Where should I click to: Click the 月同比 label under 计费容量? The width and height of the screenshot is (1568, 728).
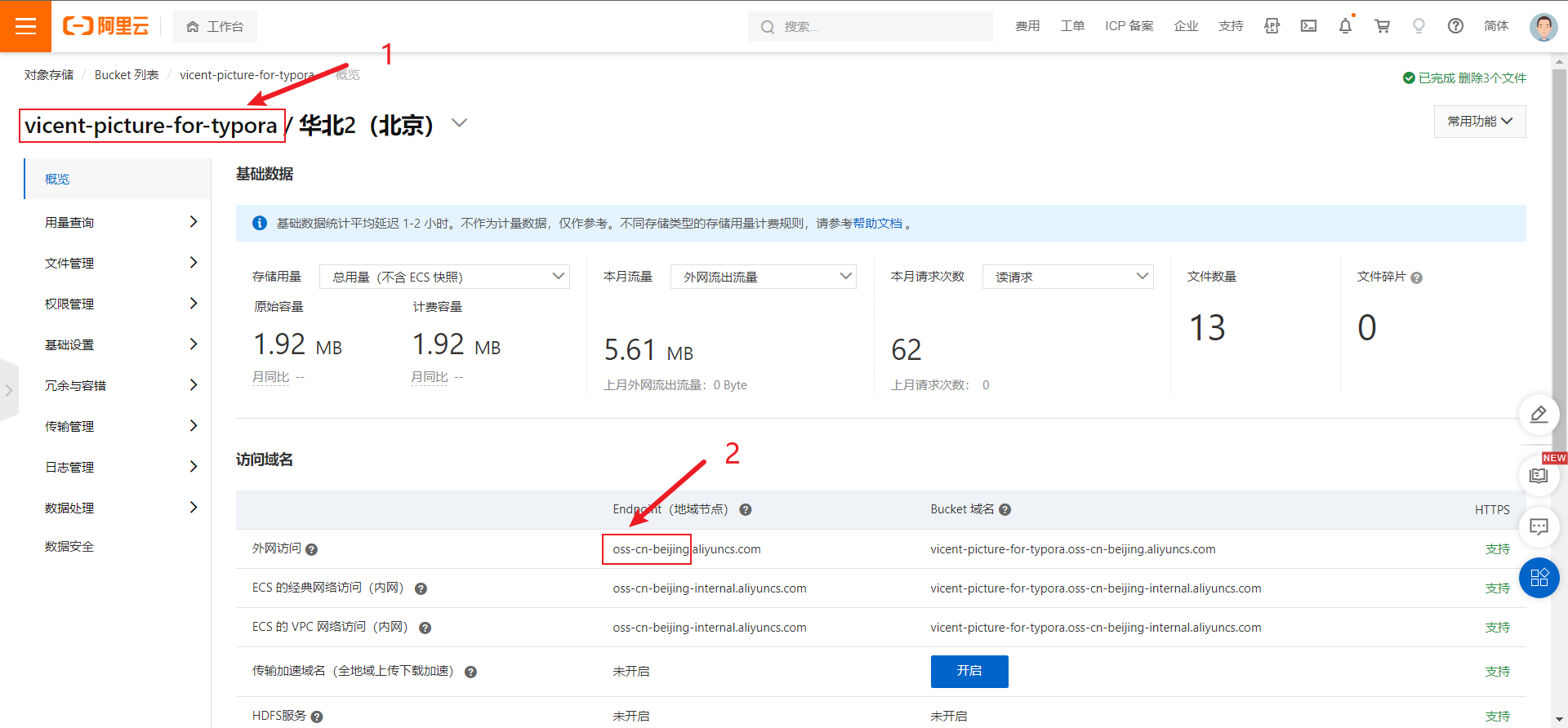point(430,377)
